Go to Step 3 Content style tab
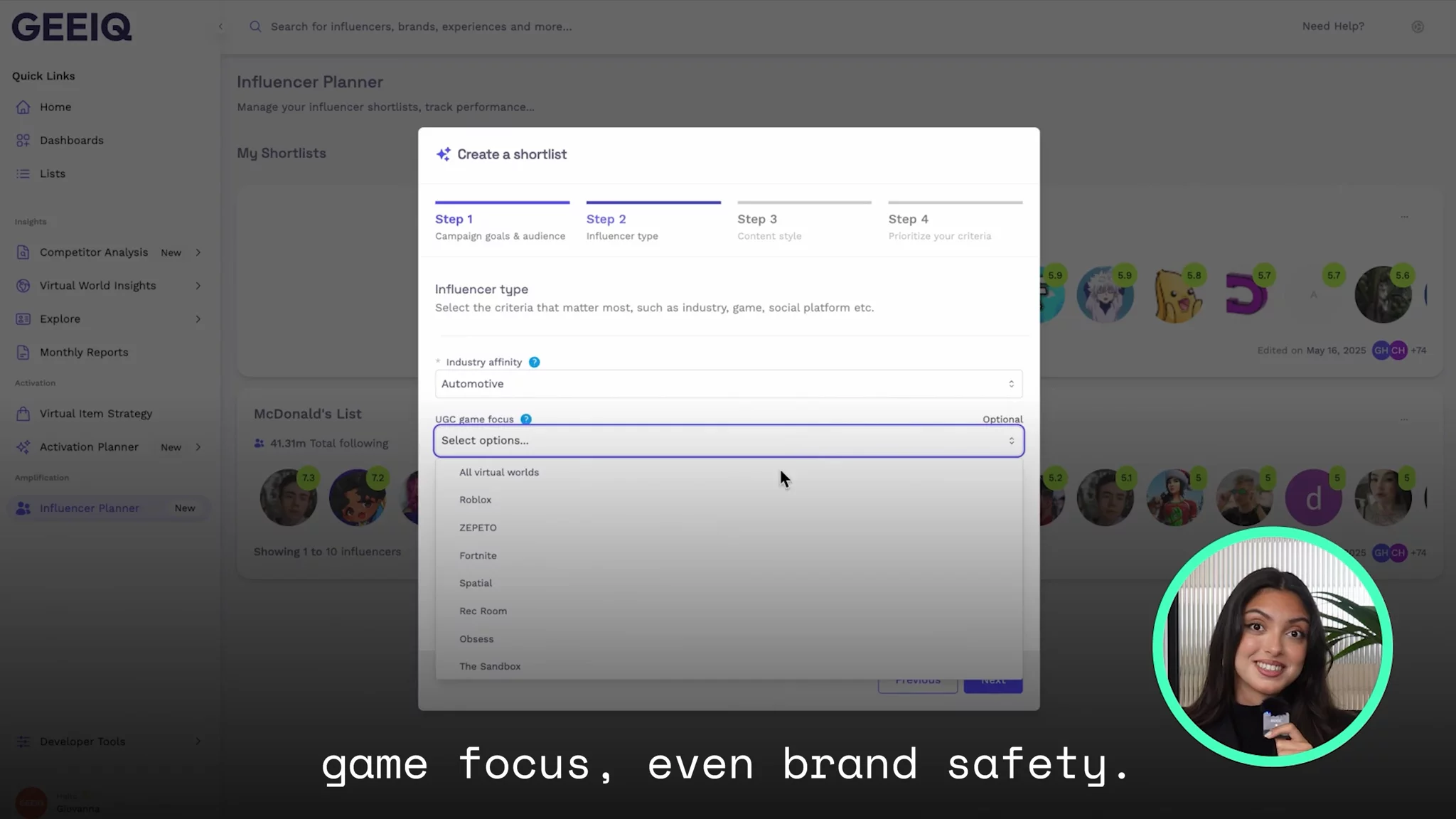The width and height of the screenshot is (1456, 819). point(804,223)
